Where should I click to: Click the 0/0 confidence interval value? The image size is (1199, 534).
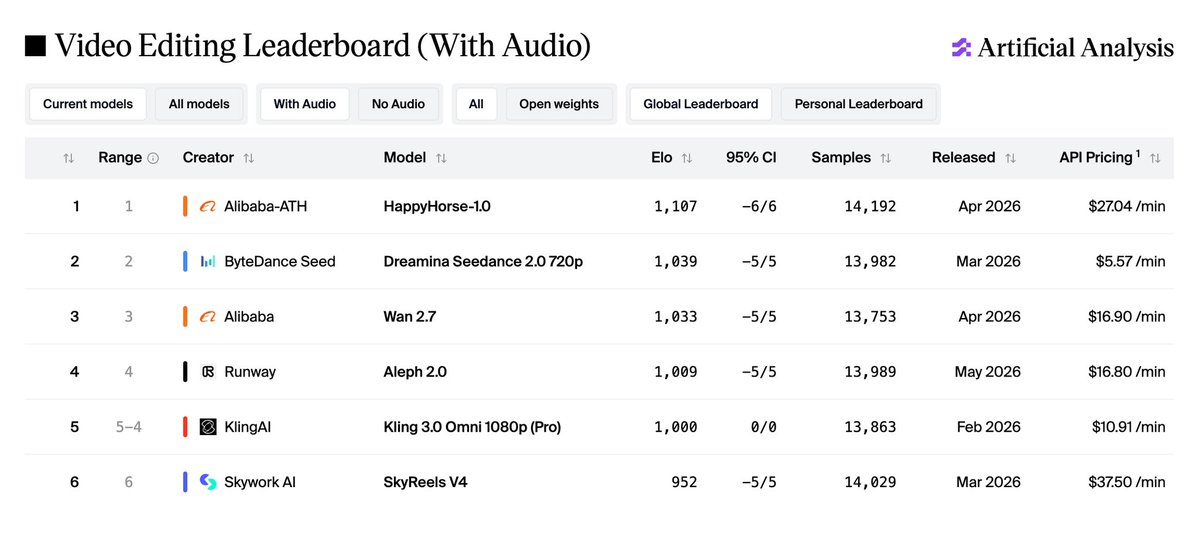pos(764,427)
